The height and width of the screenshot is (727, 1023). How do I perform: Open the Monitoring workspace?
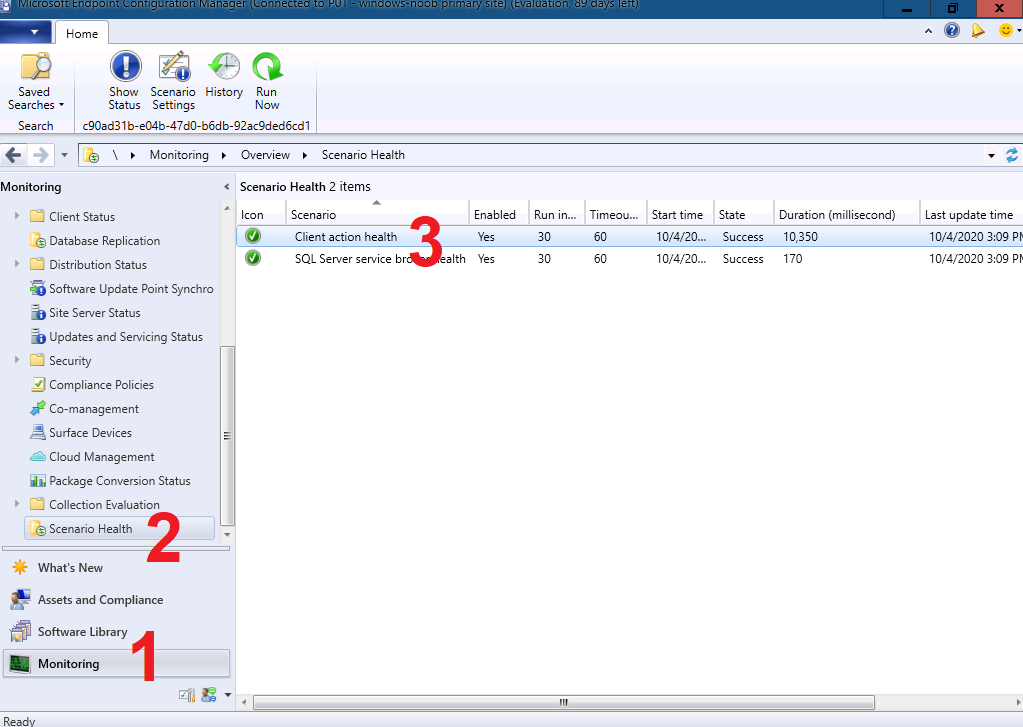click(116, 664)
